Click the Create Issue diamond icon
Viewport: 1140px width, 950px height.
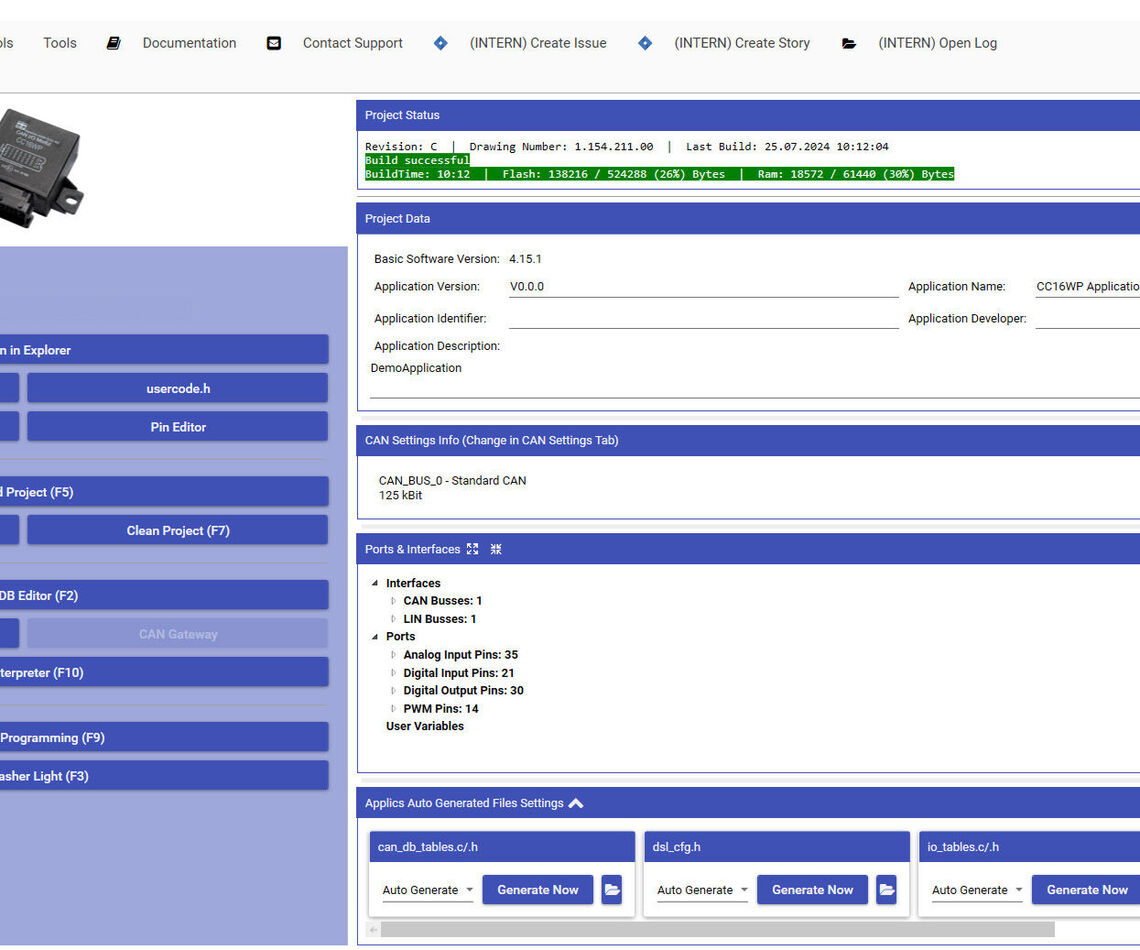tap(441, 43)
